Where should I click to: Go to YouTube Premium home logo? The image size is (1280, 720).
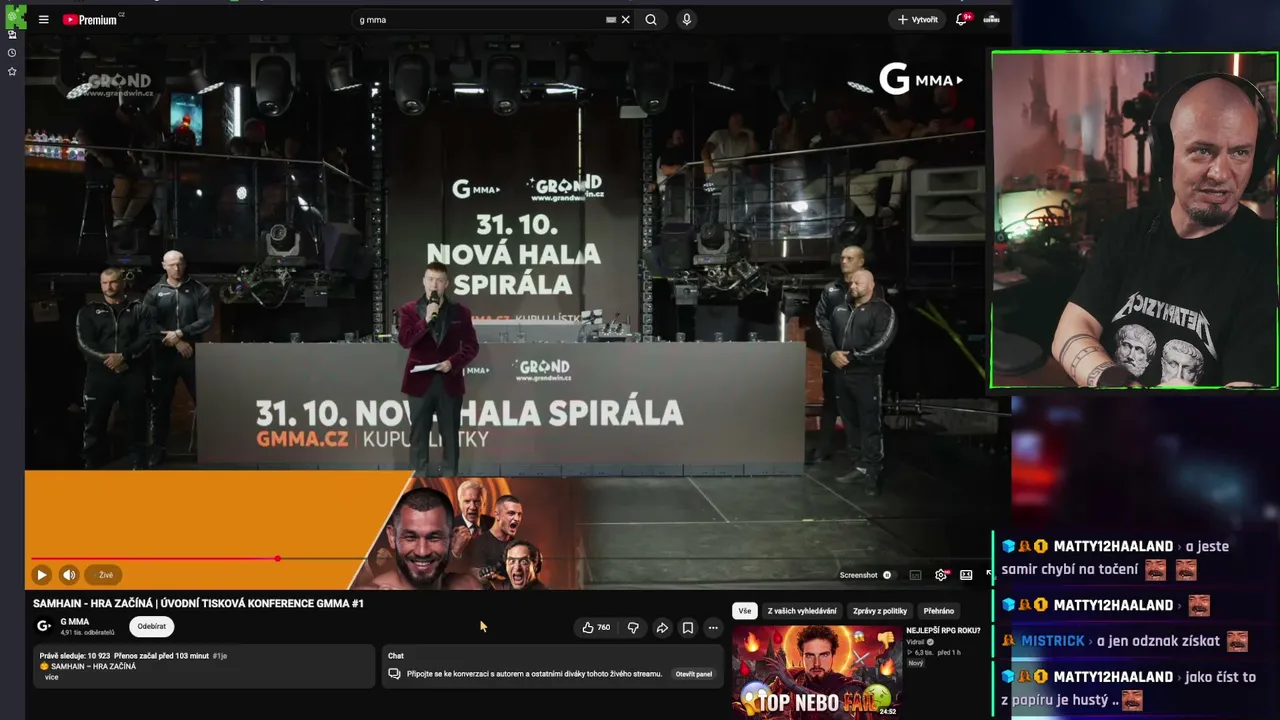pos(90,19)
